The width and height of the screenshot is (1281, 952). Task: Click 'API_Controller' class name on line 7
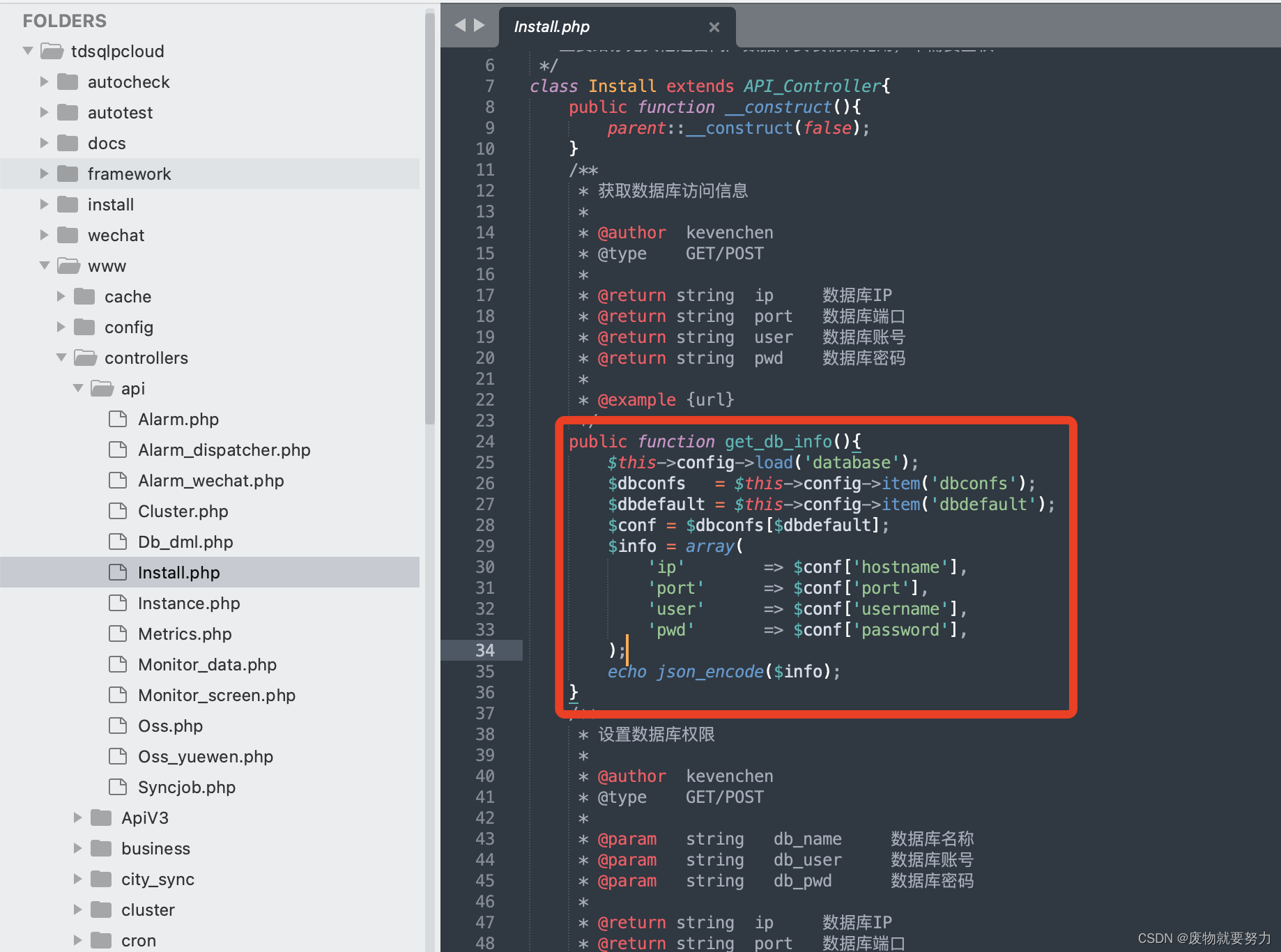(x=813, y=86)
